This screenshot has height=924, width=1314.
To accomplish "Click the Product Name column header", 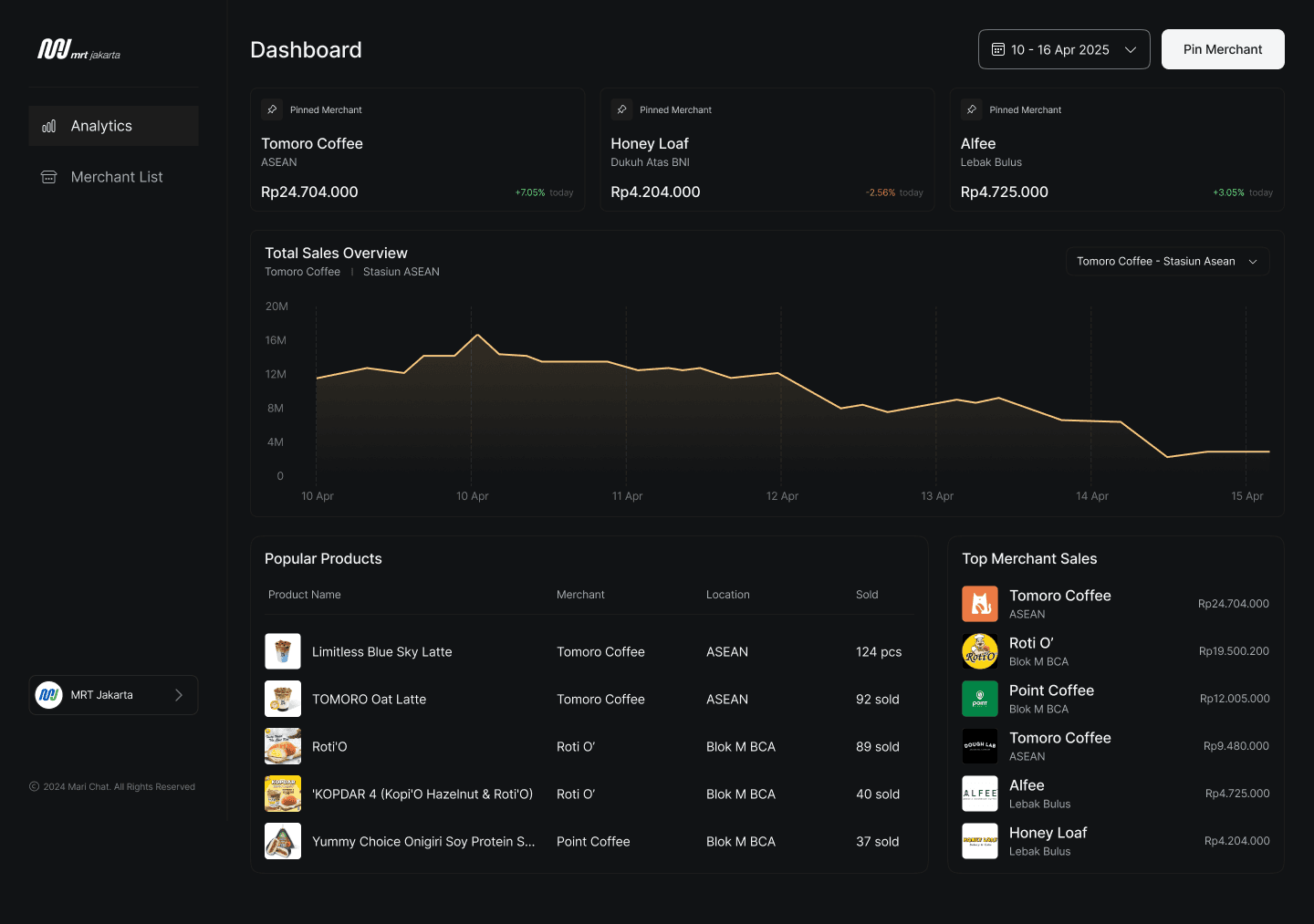I will pyautogui.click(x=305, y=595).
